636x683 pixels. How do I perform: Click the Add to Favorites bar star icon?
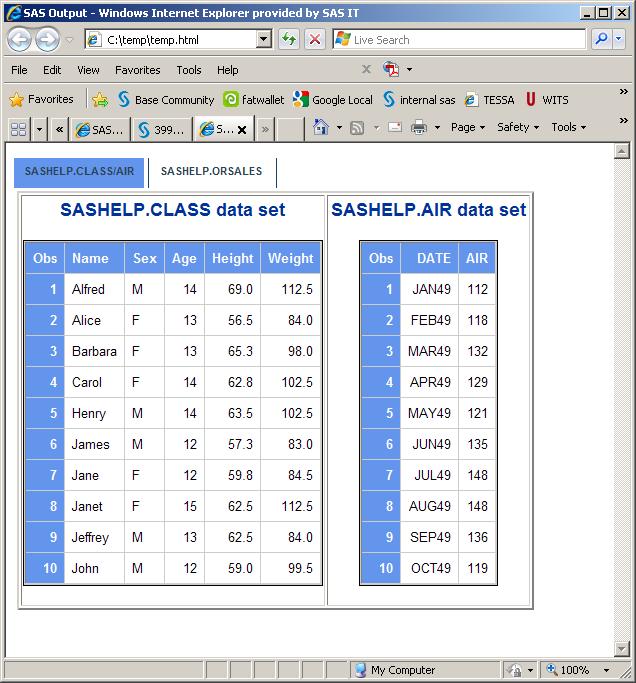100,100
